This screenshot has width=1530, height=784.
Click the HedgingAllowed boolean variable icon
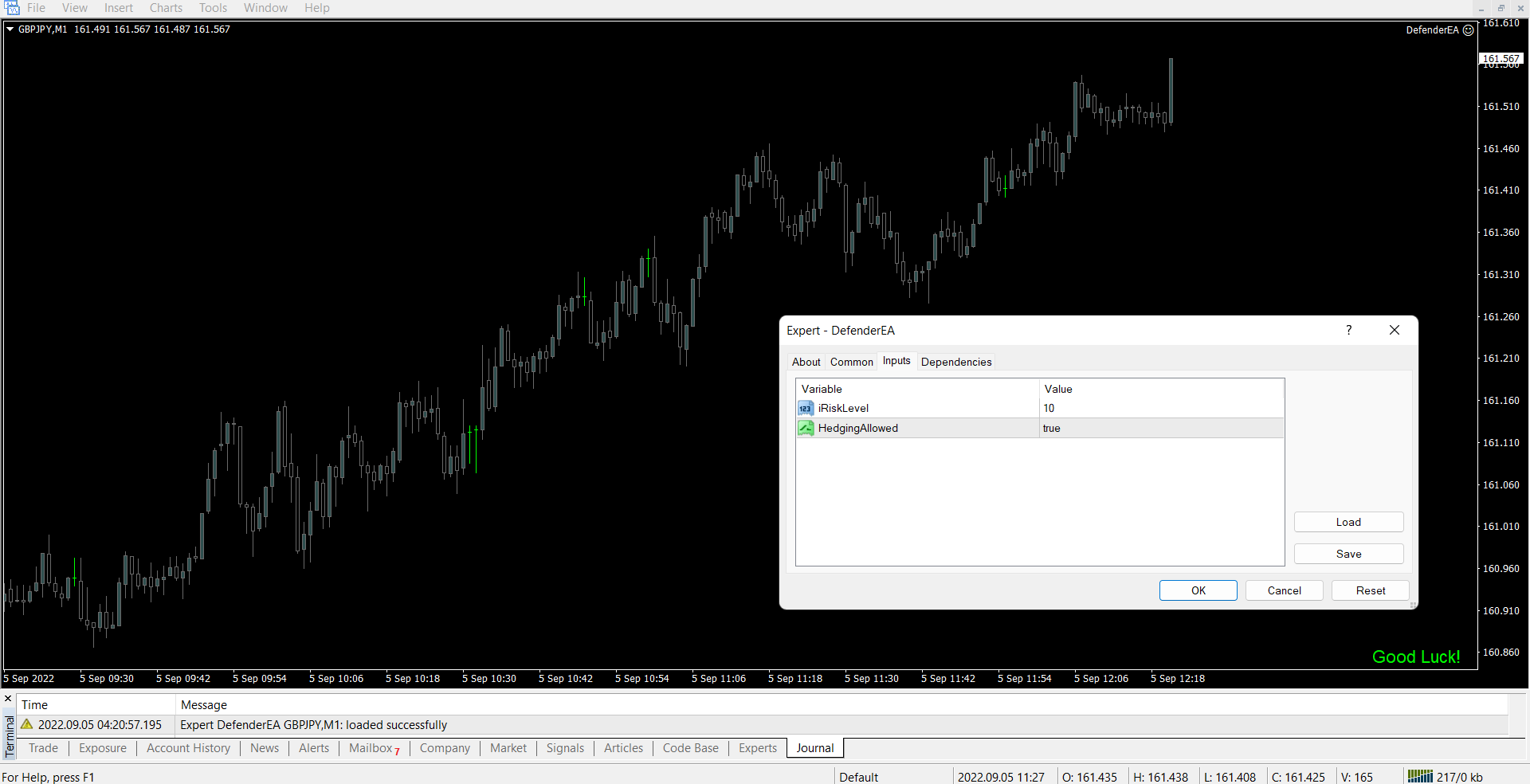point(806,429)
